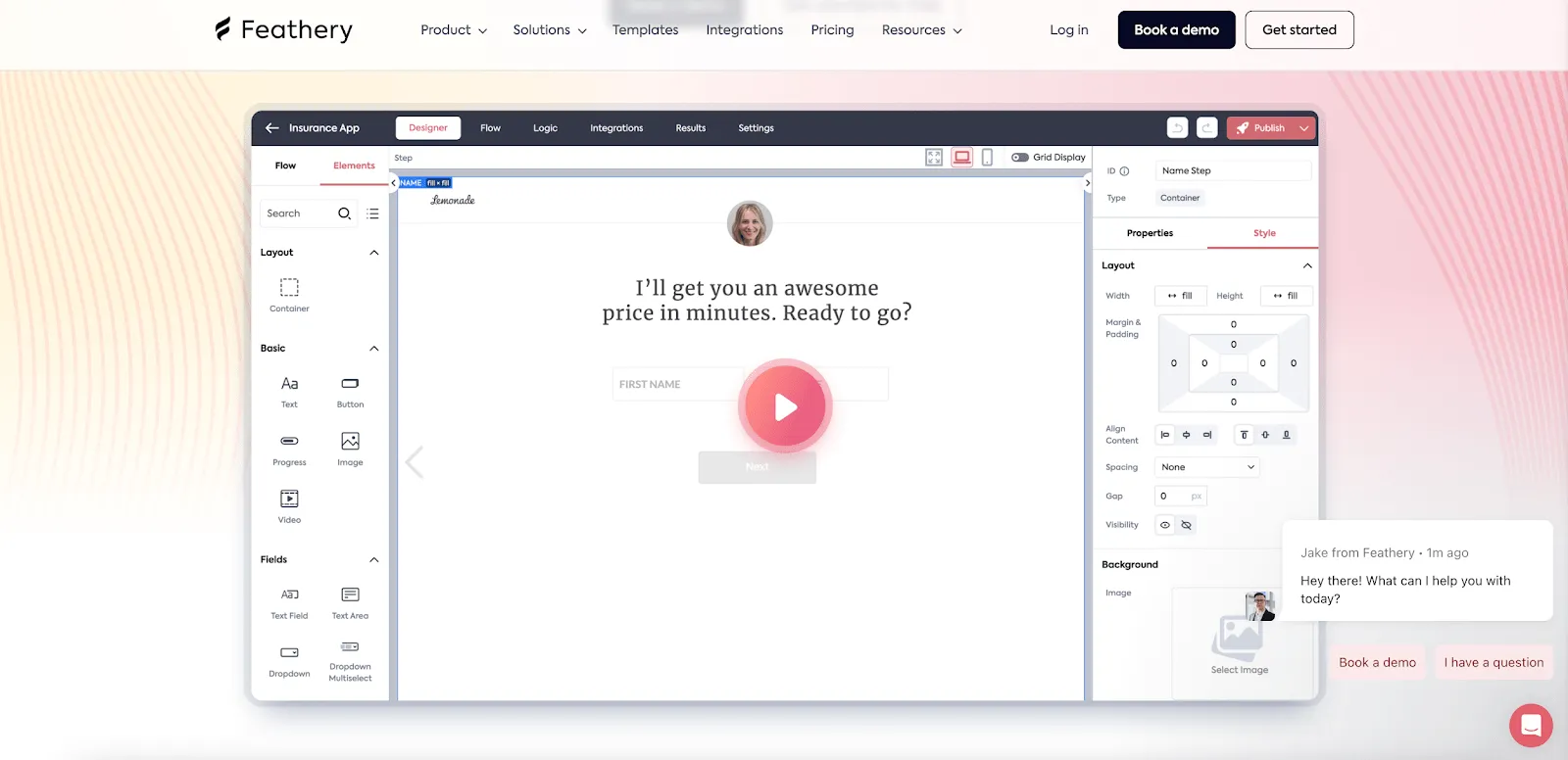The height and width of the screenshot is (760, 1568).
Task: Switch to the Designer tab
Action: coord(428,128)
